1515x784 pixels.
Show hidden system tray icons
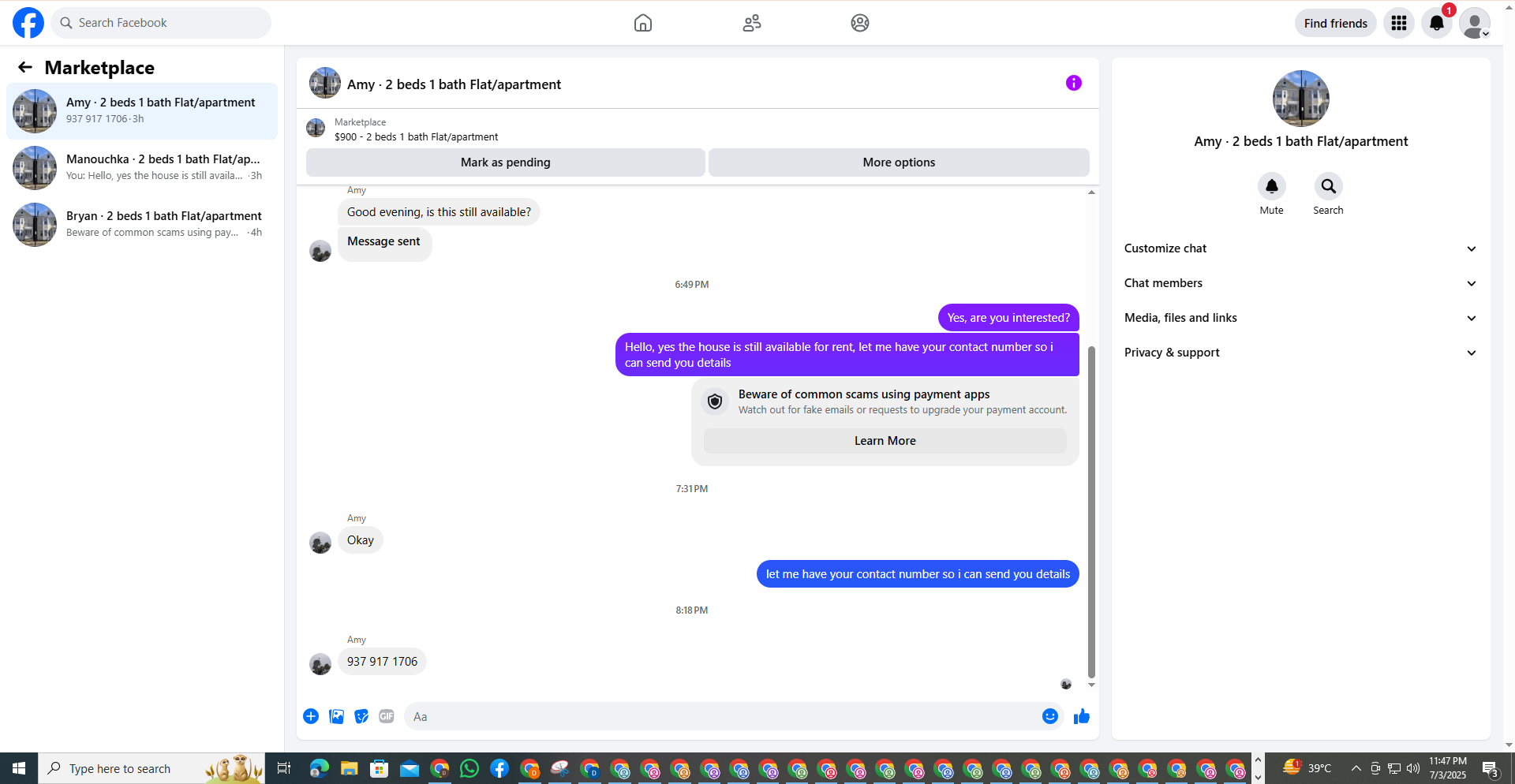click(x=1356, y=768)
